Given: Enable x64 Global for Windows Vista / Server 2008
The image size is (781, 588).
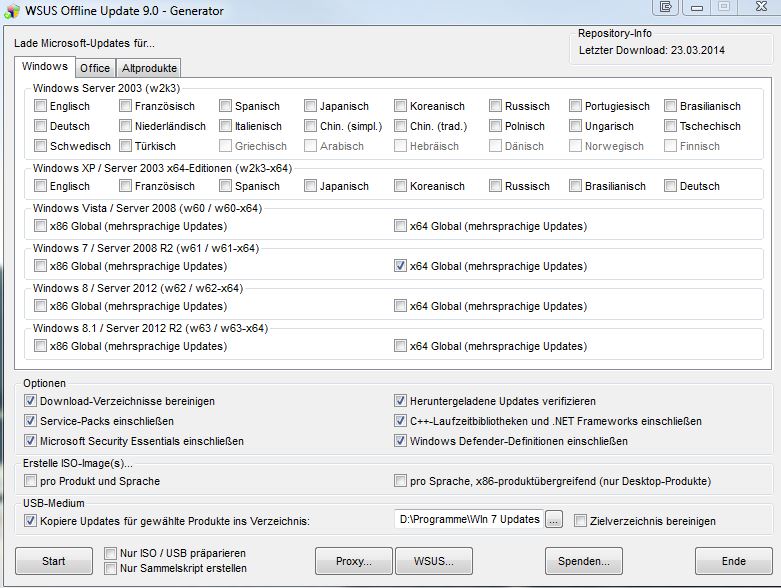Looking at the screenshot, I should (x=400, y=226).
